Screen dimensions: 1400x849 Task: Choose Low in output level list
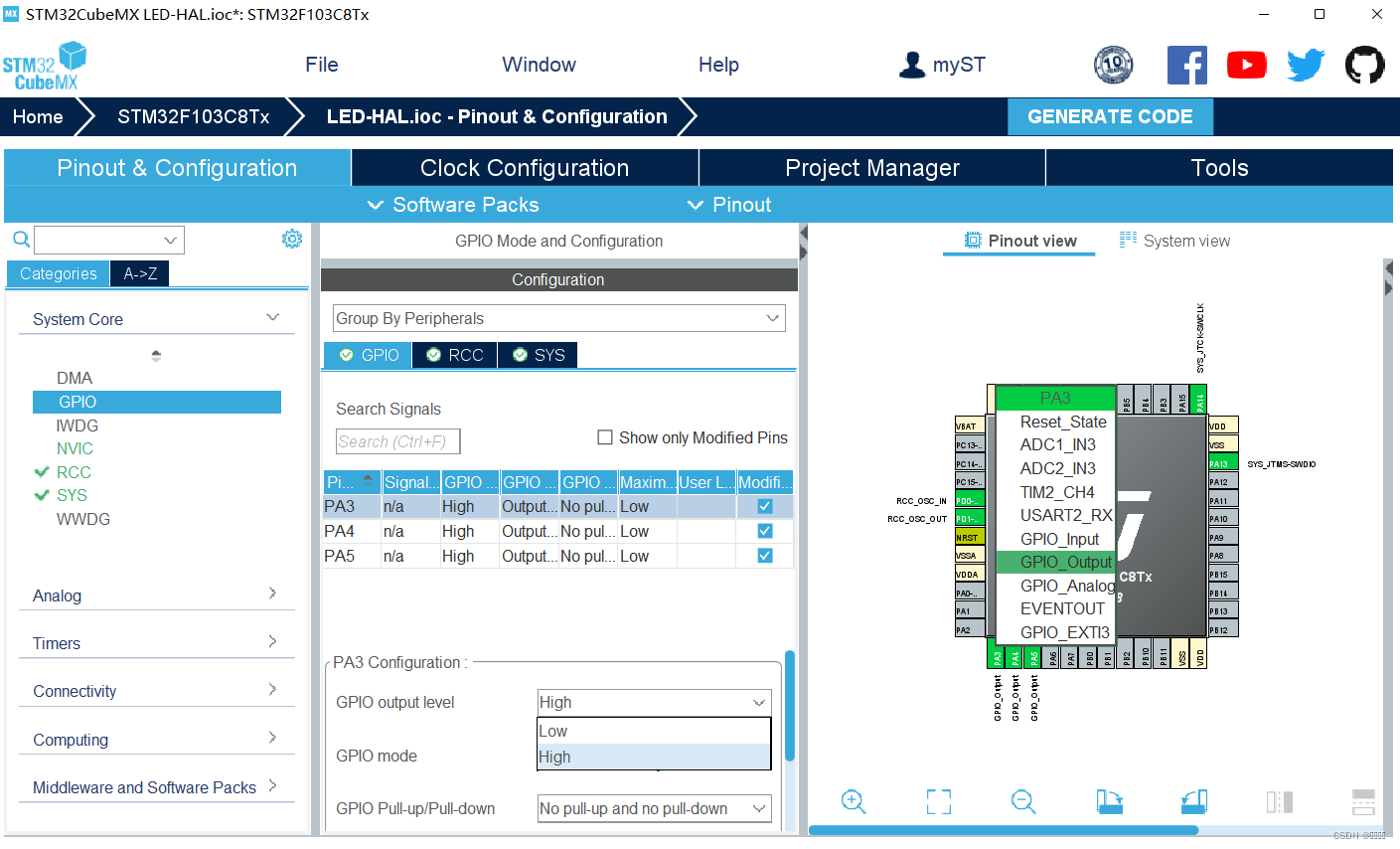click(x=654, y=731)
